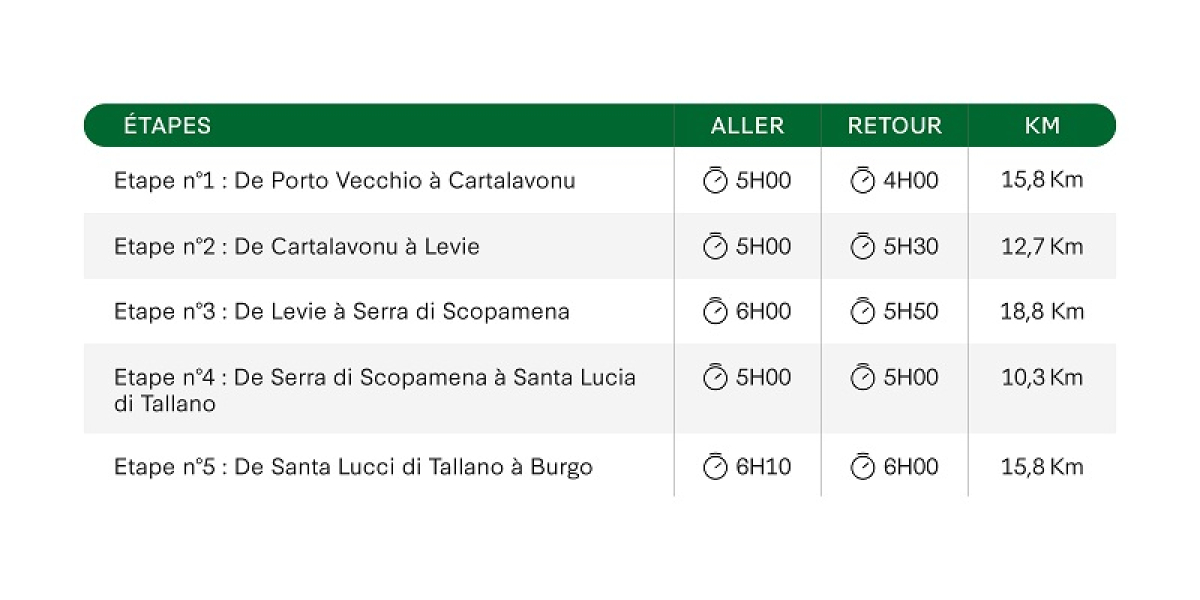Click the stopwatch icon beside 5H50 Retour
Viewport: 1200px width, 600px height.
point(862,311)
